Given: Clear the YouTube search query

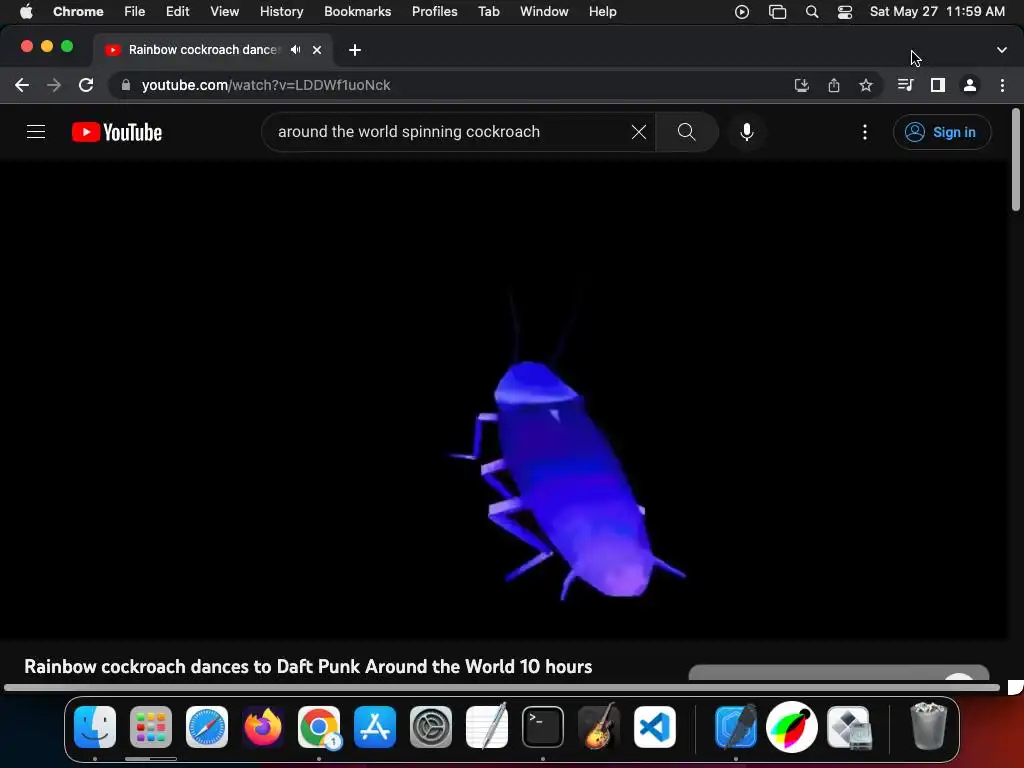Looking at the screenshot, I should (x=639, y=132).
